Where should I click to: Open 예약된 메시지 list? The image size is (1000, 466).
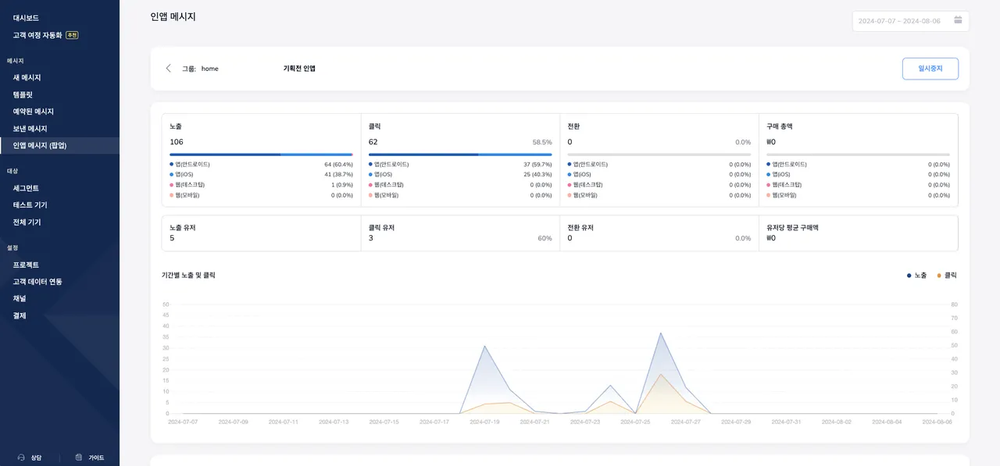tap(33, 112)
